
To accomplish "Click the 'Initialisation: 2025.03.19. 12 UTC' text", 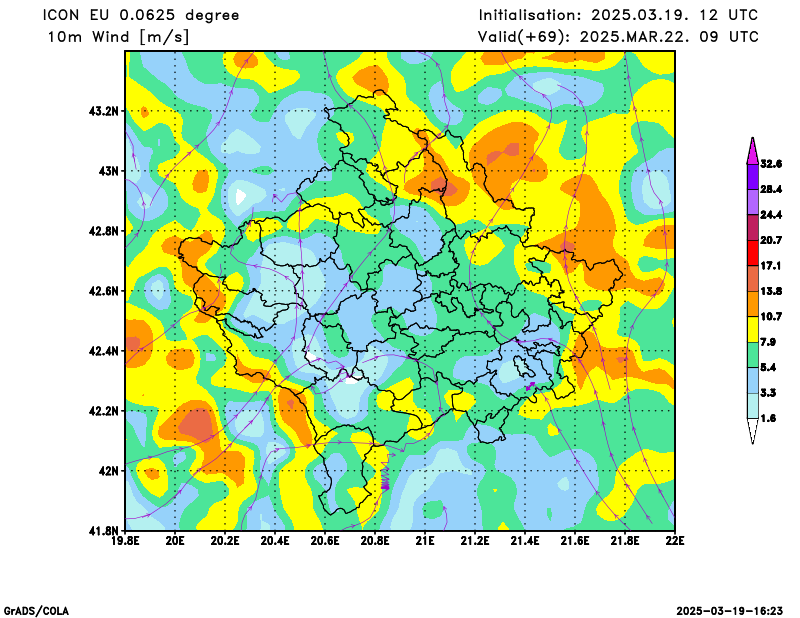I will click(x=618, y=15).
